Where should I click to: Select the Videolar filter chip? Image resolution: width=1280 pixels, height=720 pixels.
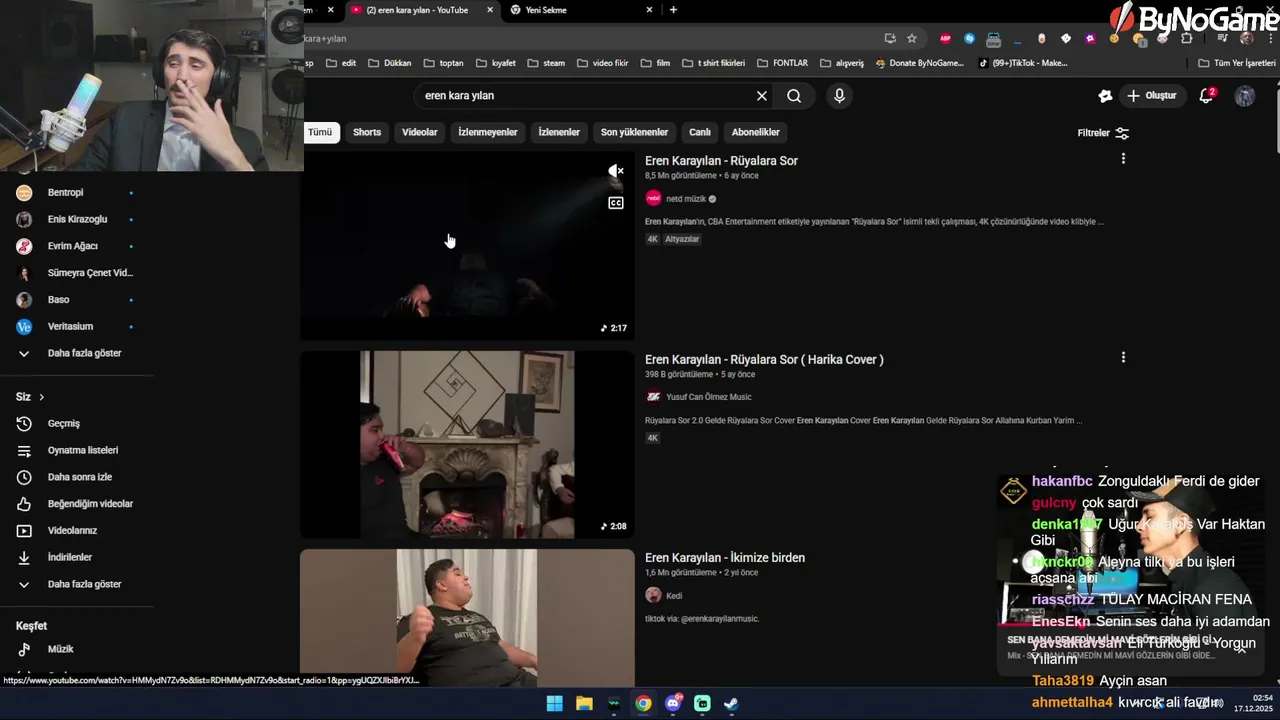point(420,132)
